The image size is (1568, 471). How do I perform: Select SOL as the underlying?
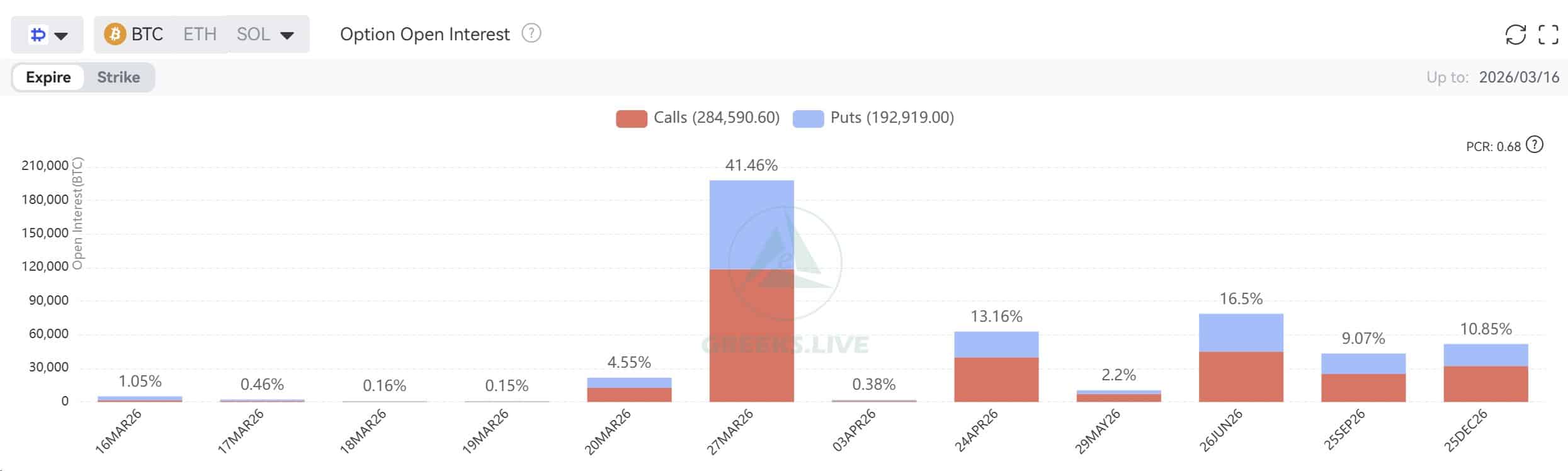[253, 34]
